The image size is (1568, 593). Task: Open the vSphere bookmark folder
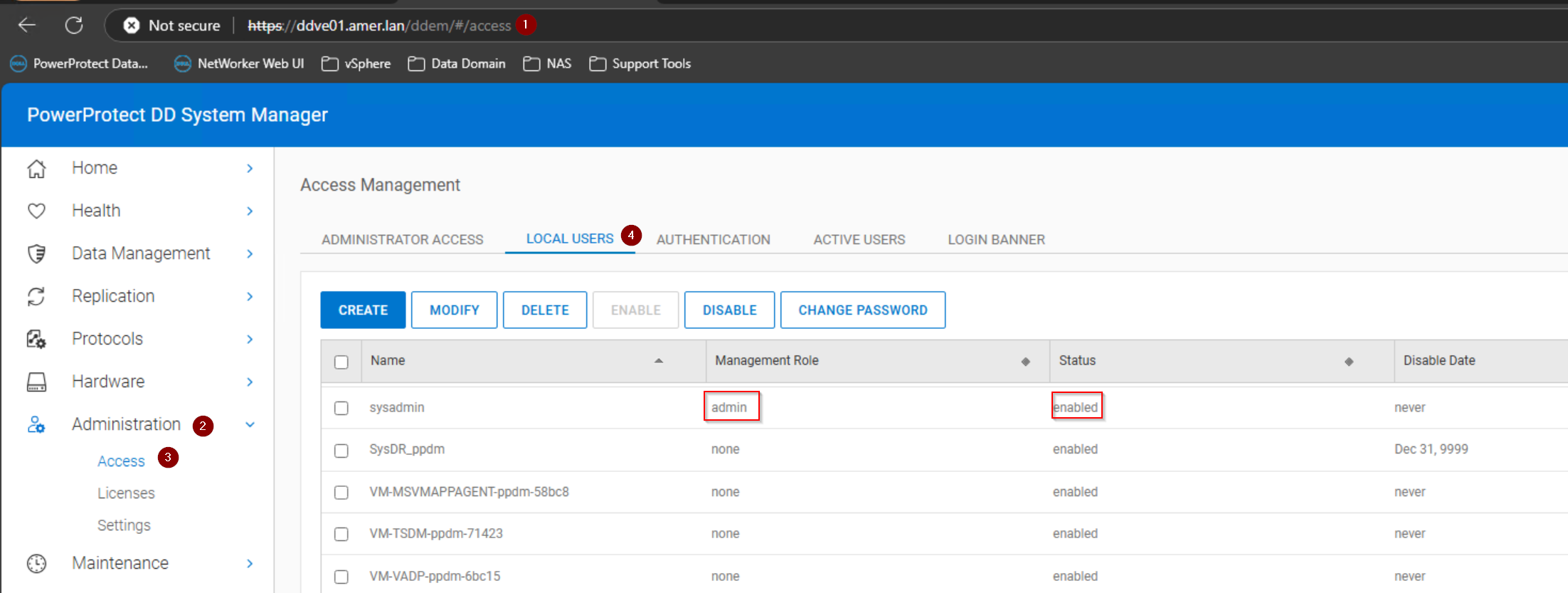356,63
